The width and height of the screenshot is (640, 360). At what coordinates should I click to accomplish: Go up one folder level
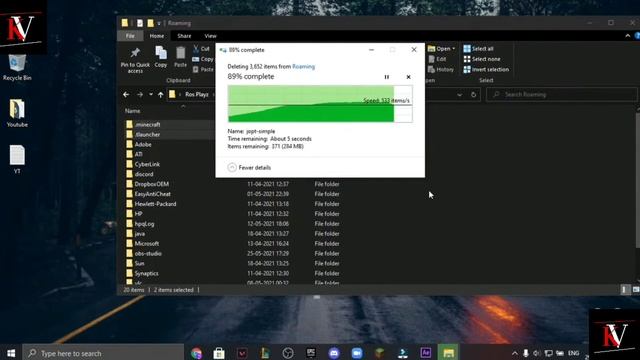point(160,95)
